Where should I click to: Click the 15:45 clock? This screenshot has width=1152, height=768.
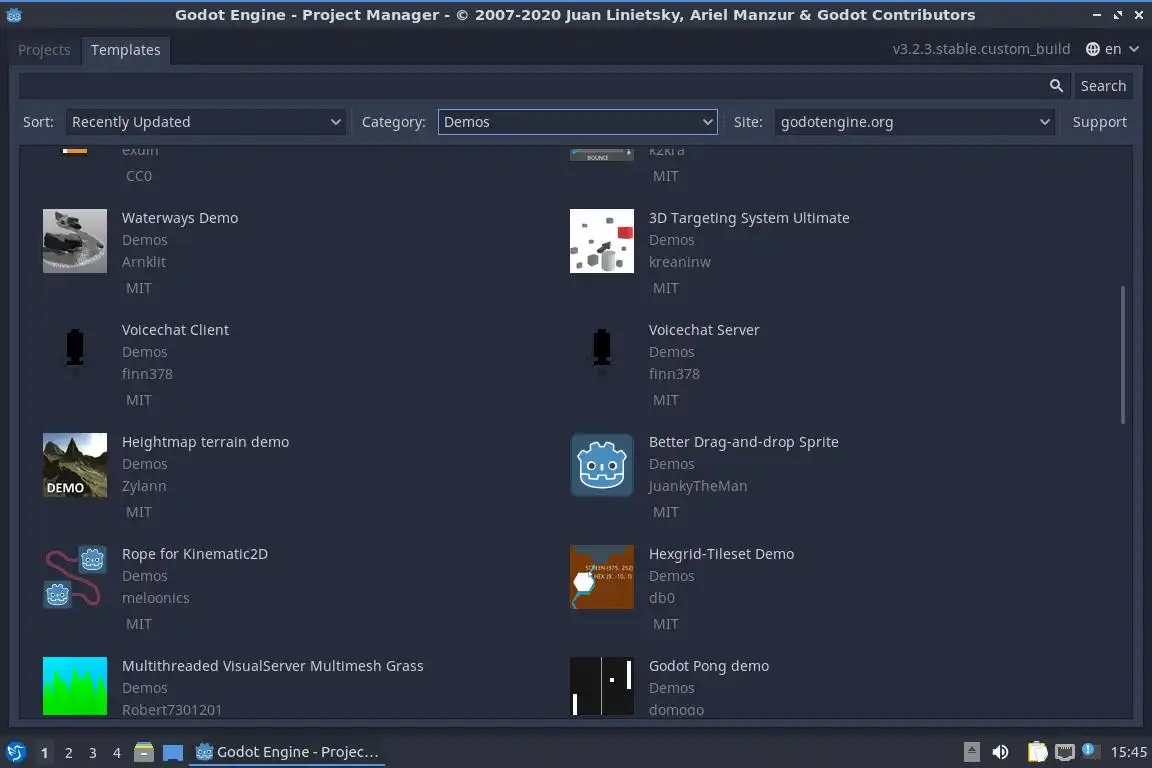1128,752
